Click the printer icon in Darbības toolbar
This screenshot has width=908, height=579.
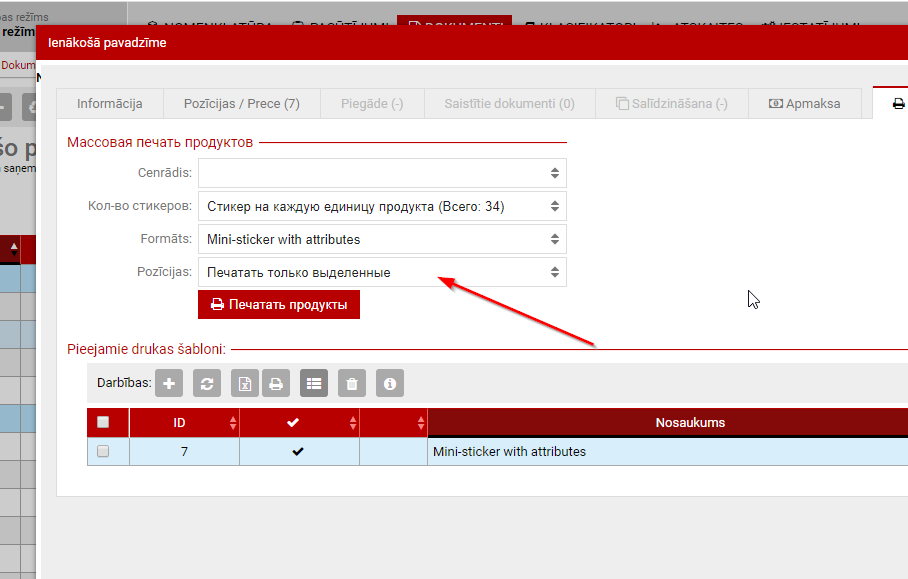tap(276, 383)
